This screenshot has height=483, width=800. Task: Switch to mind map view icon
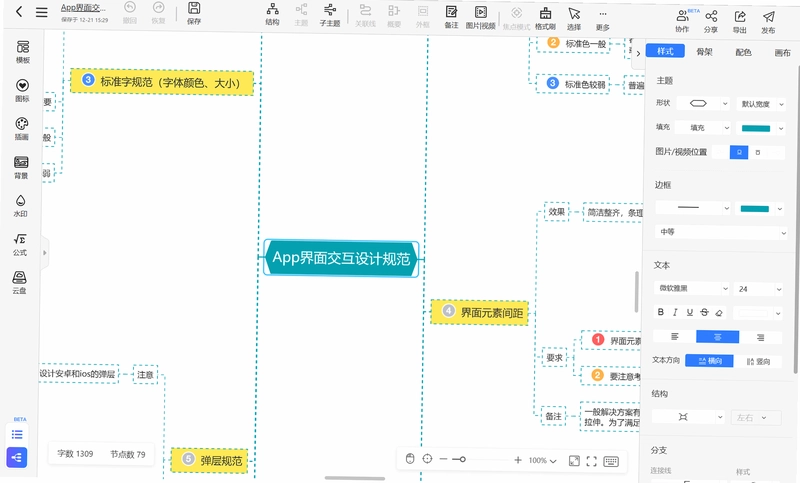pos(17,457)
